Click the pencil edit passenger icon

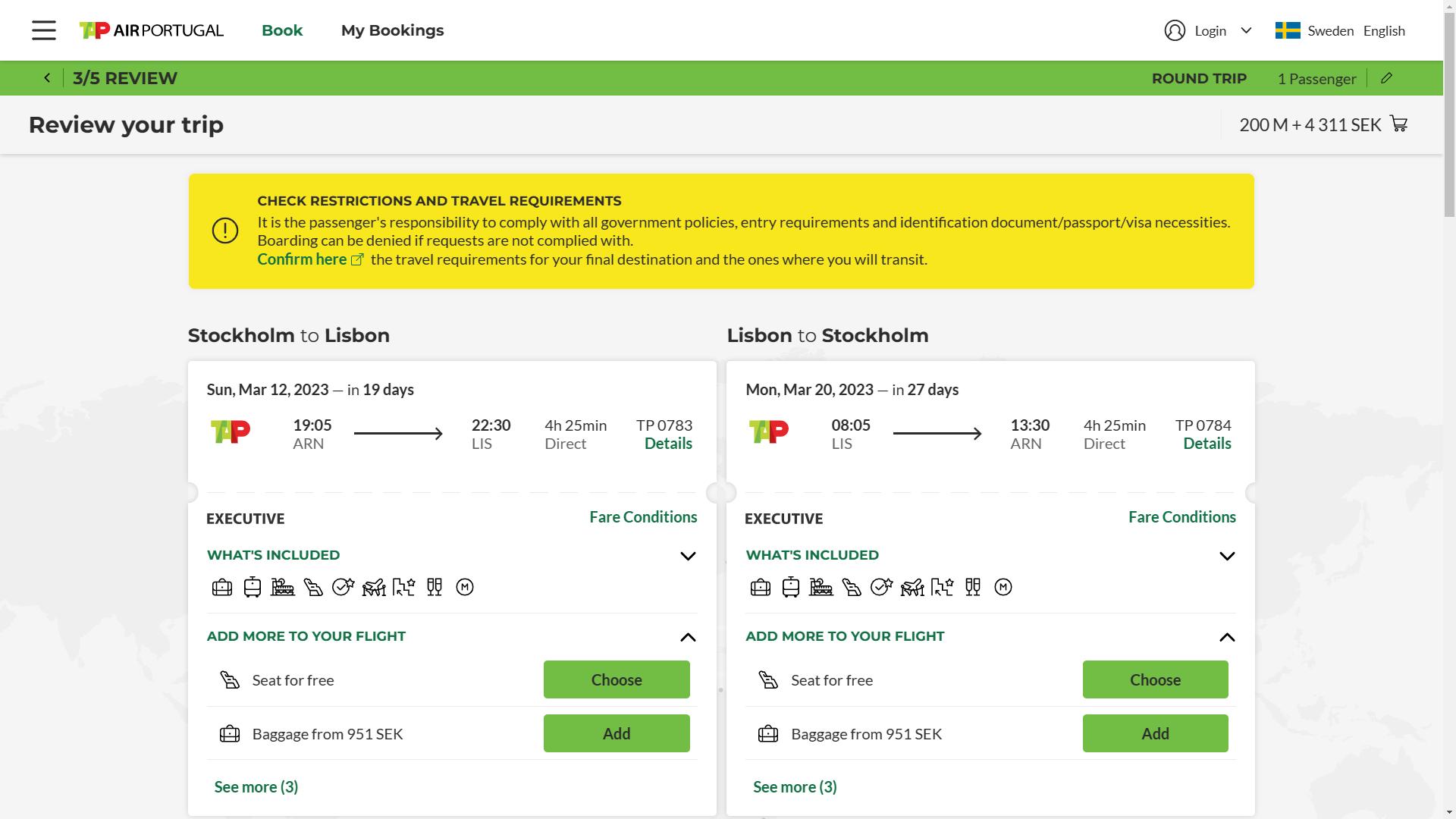[1386, 78]
